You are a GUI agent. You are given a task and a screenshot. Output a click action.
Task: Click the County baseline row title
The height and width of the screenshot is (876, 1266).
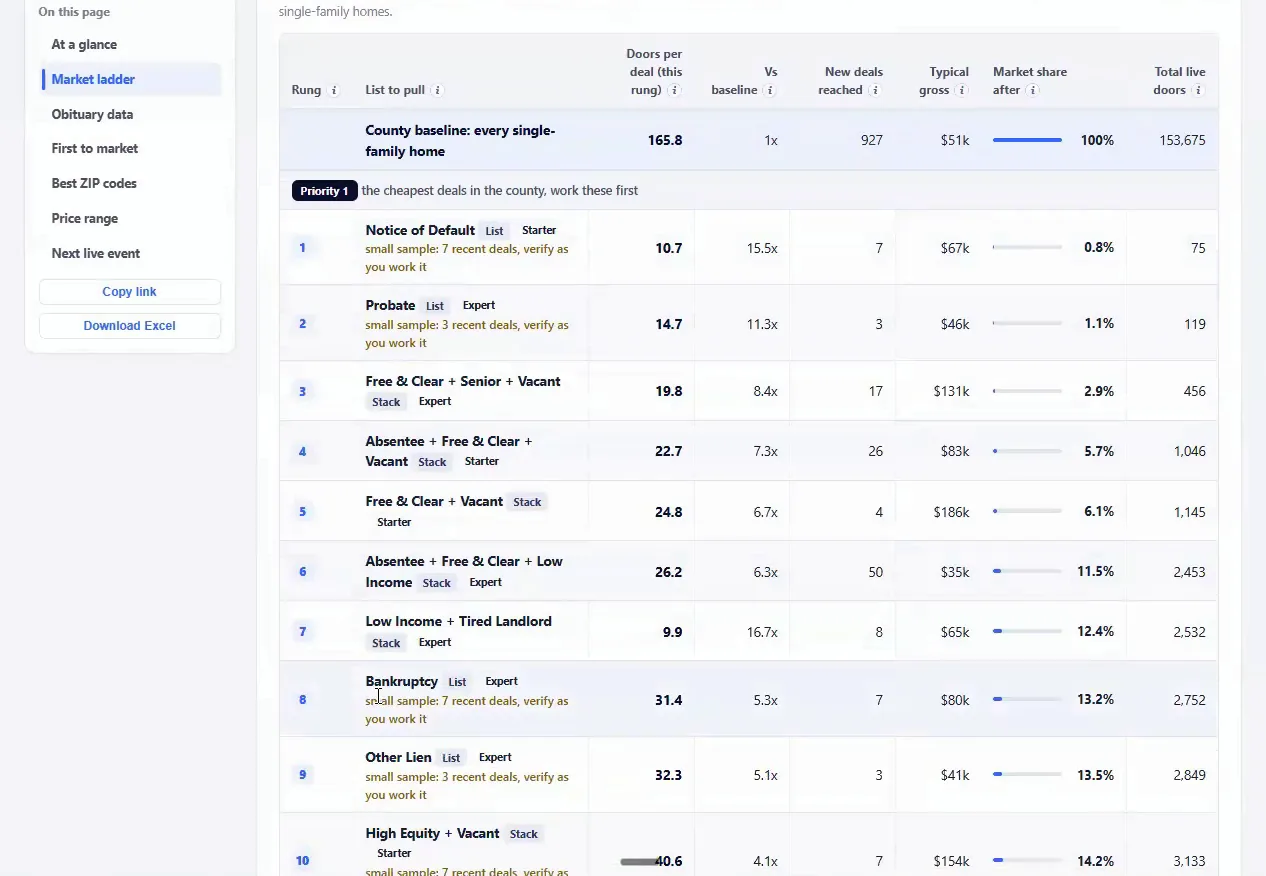pos(460,141)
